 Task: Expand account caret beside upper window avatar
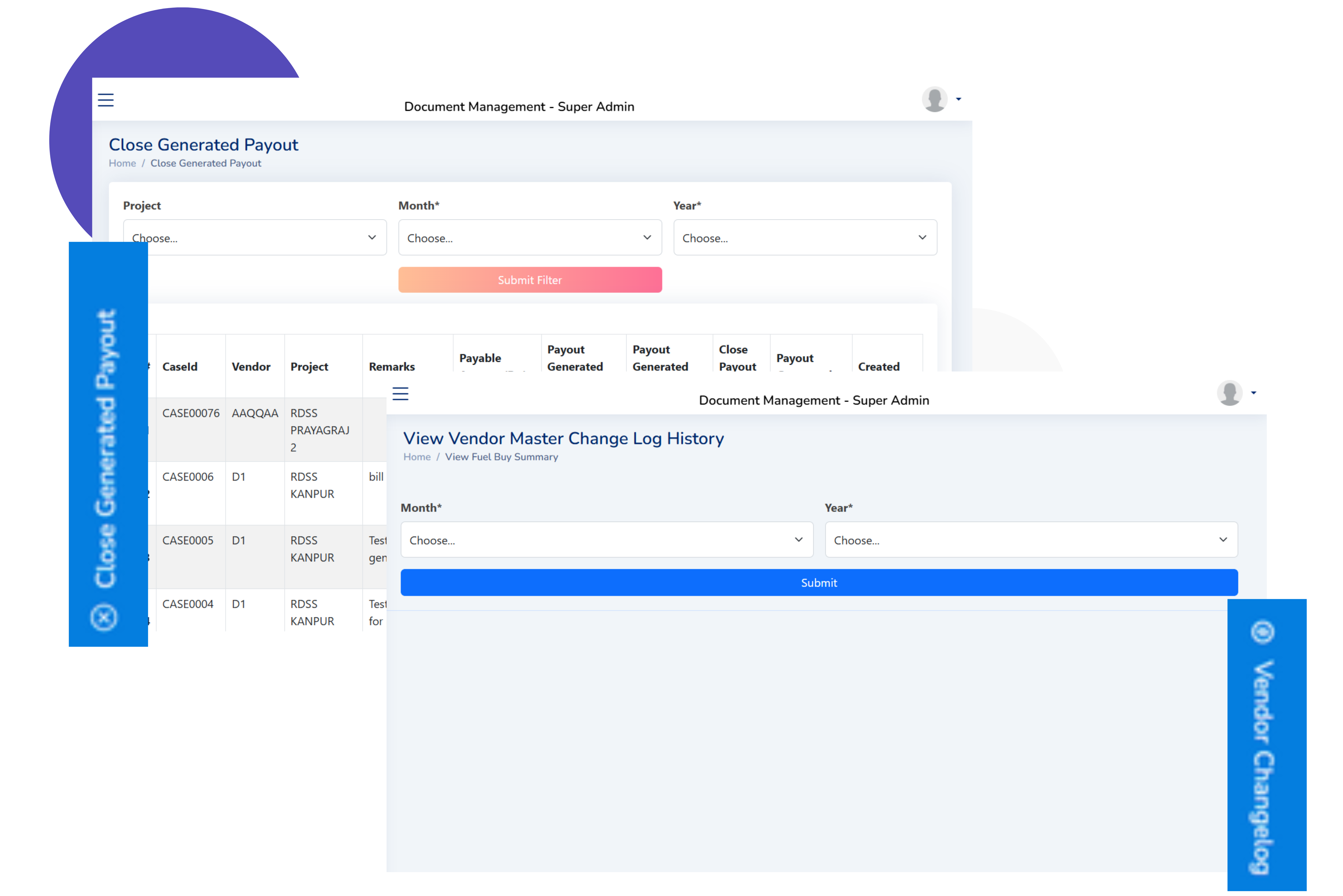(x=958, y=99)
